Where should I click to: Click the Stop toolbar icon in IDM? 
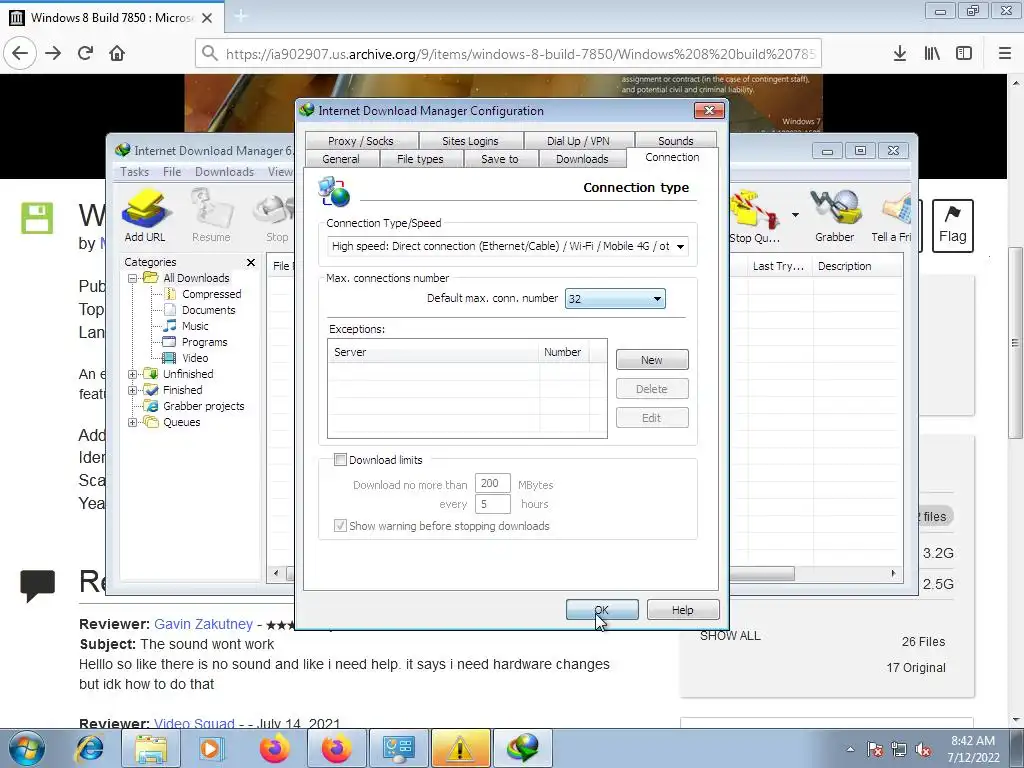point(277,216)
